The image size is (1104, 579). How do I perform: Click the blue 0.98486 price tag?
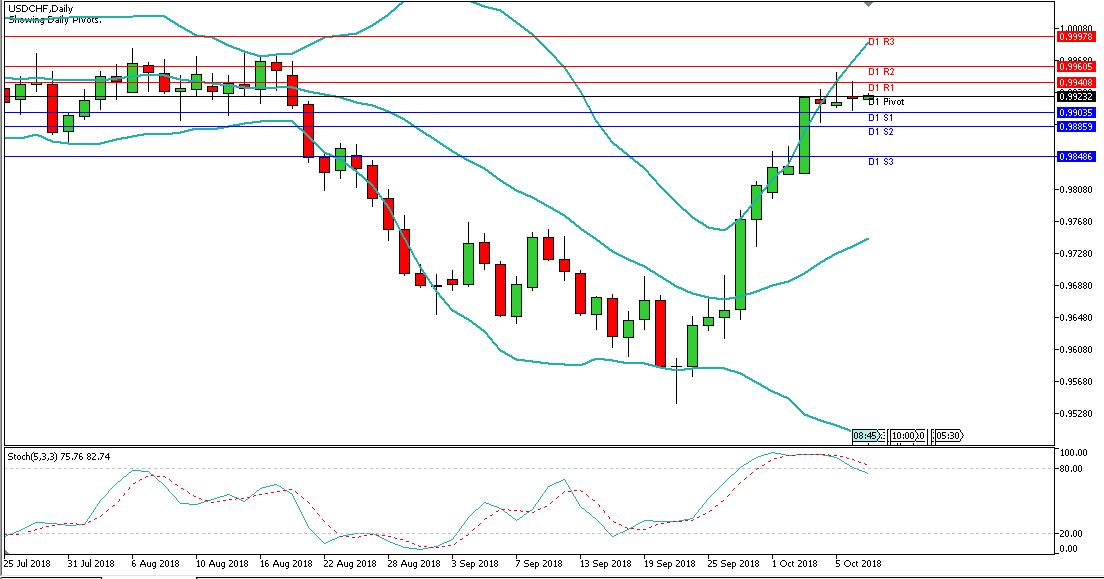(1078, 156)
